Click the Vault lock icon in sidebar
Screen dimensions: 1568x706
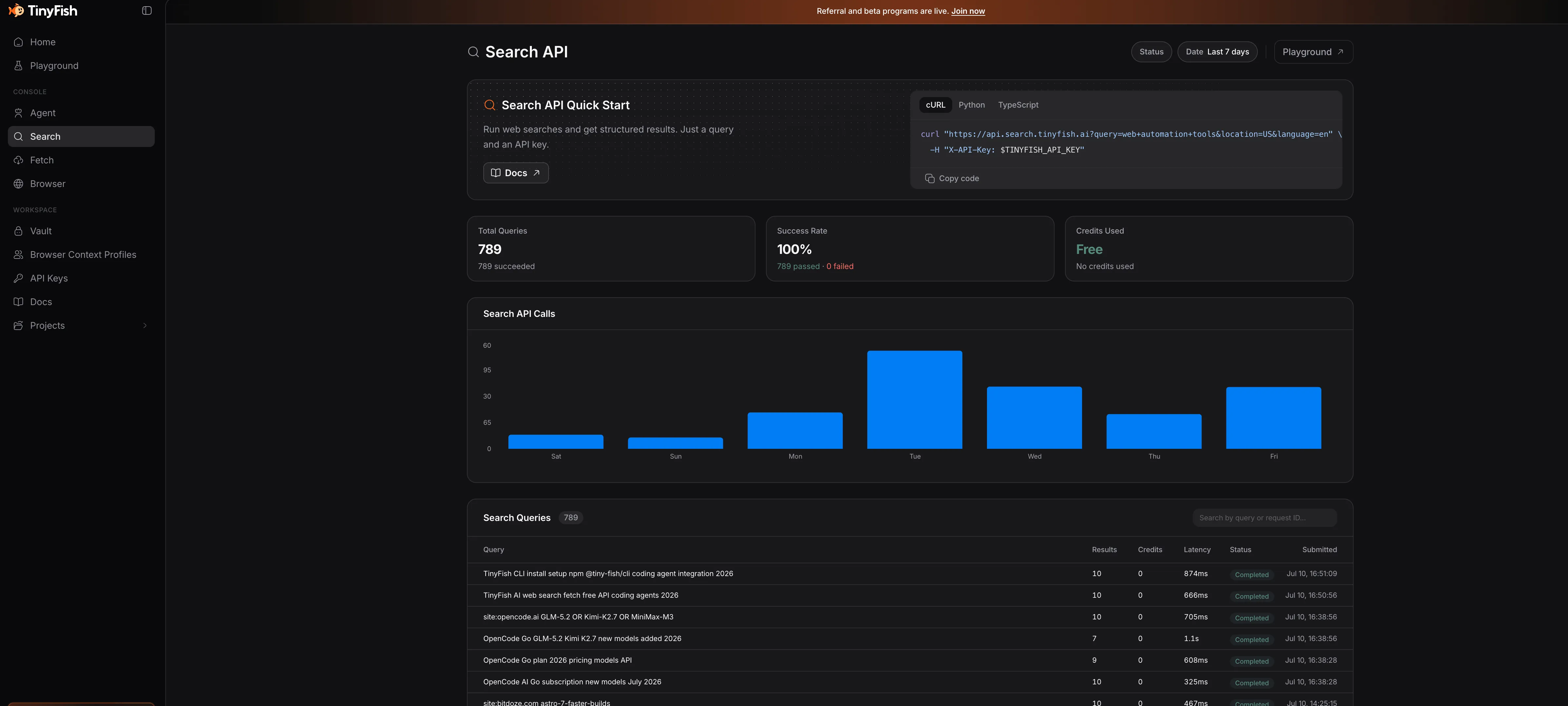pyautogui.click(x=18, y=231)
